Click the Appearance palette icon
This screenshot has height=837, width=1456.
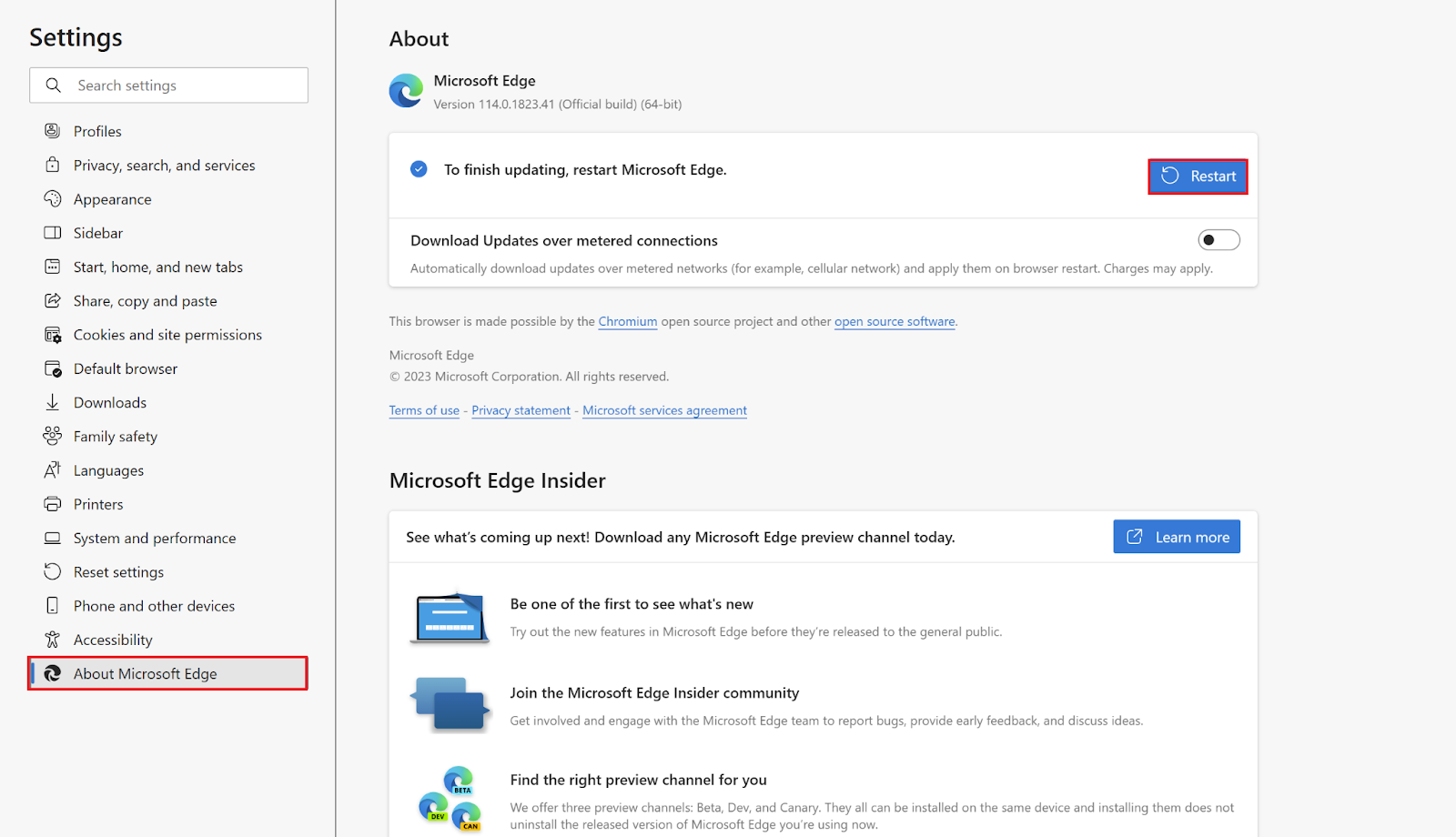point(53,199)
